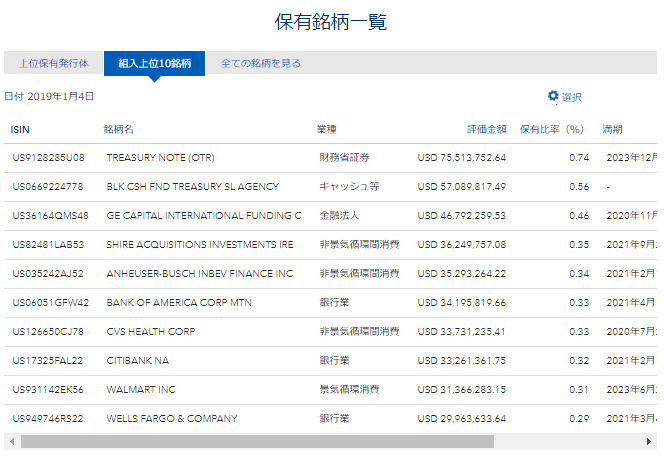Click value USD 36,249,757.08

(462, 245)
